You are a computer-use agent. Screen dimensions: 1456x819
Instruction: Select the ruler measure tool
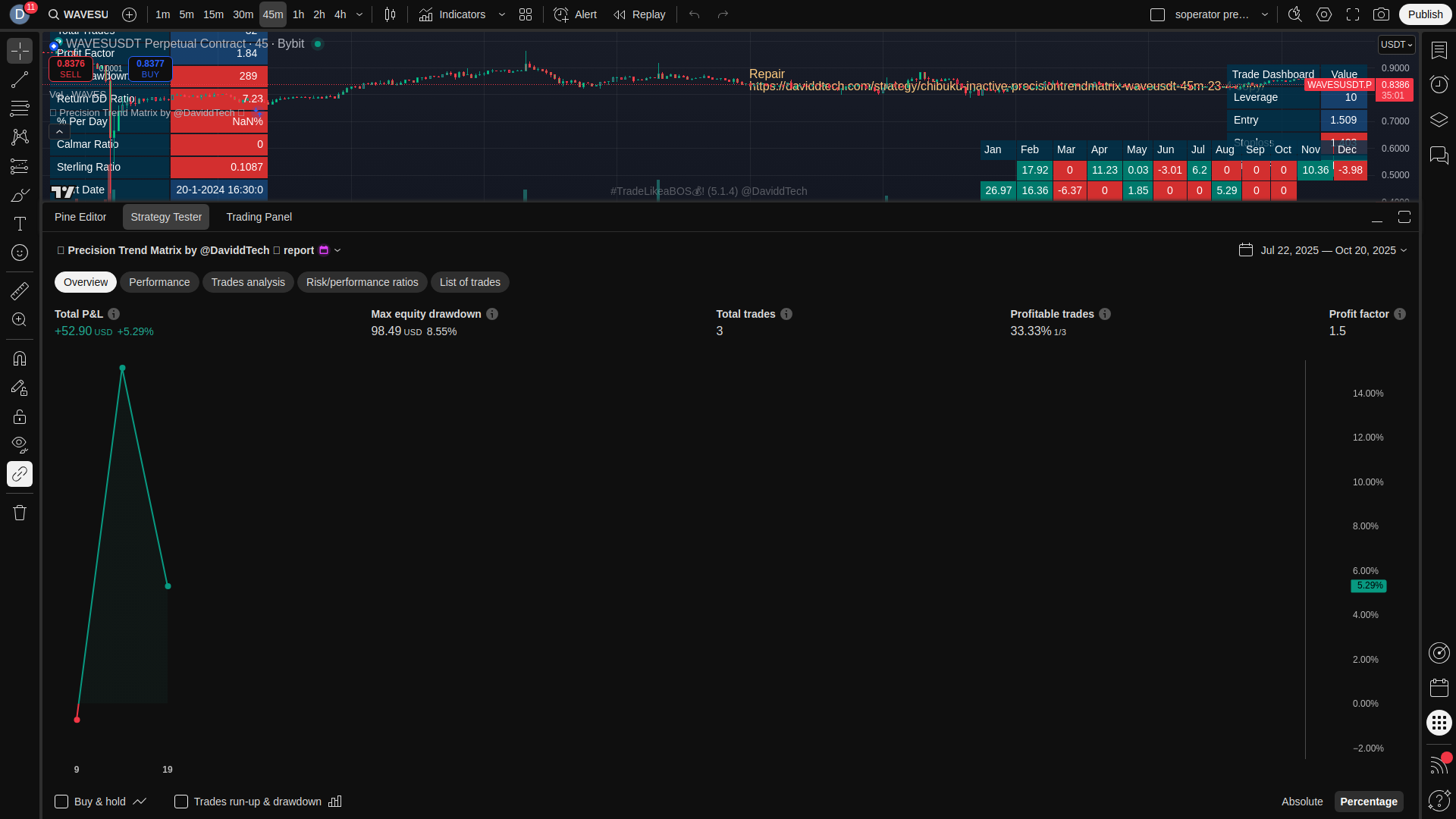click(x=20, y=290)
